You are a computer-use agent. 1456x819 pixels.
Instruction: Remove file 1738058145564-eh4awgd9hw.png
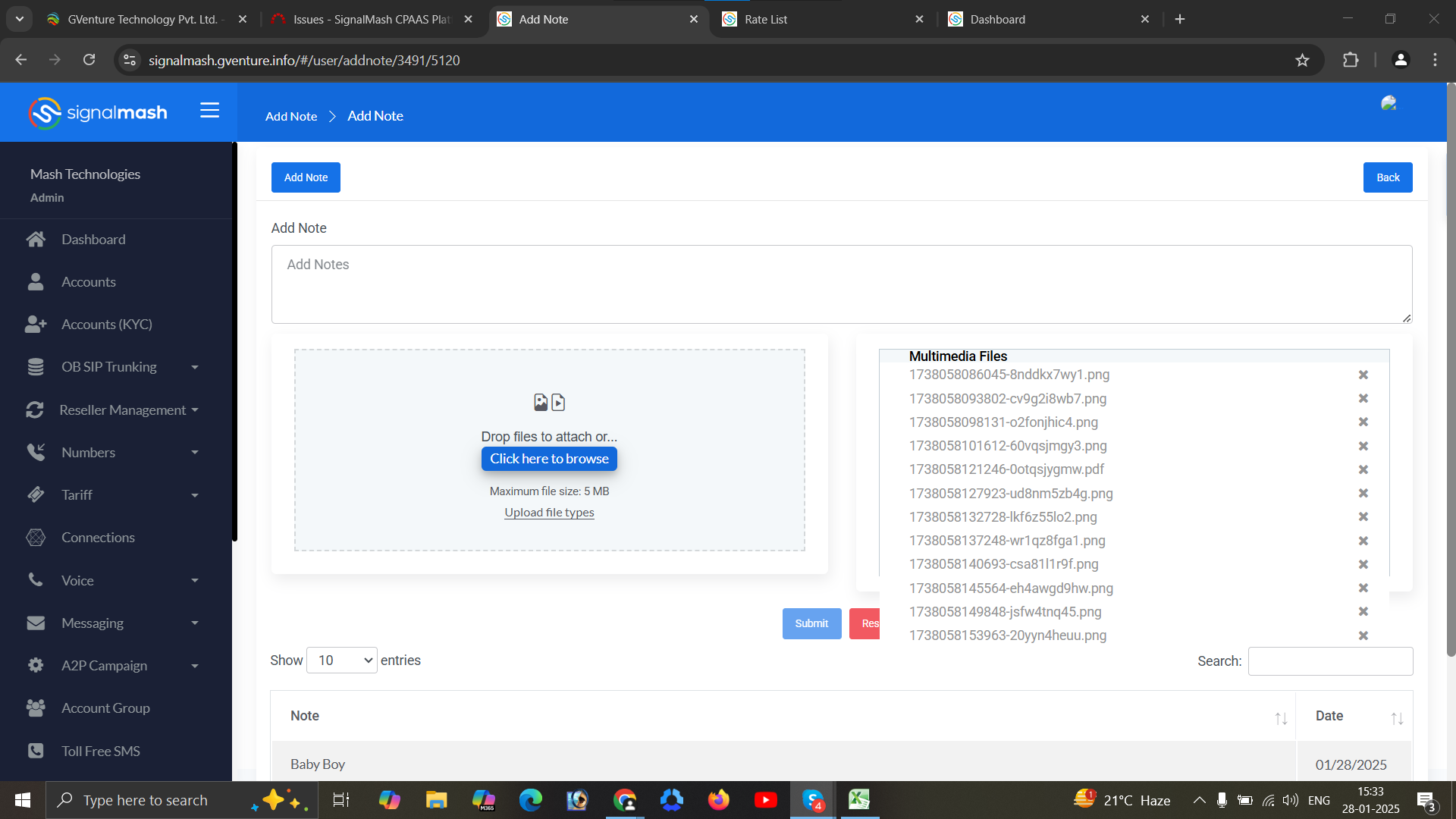(1363, 588)
